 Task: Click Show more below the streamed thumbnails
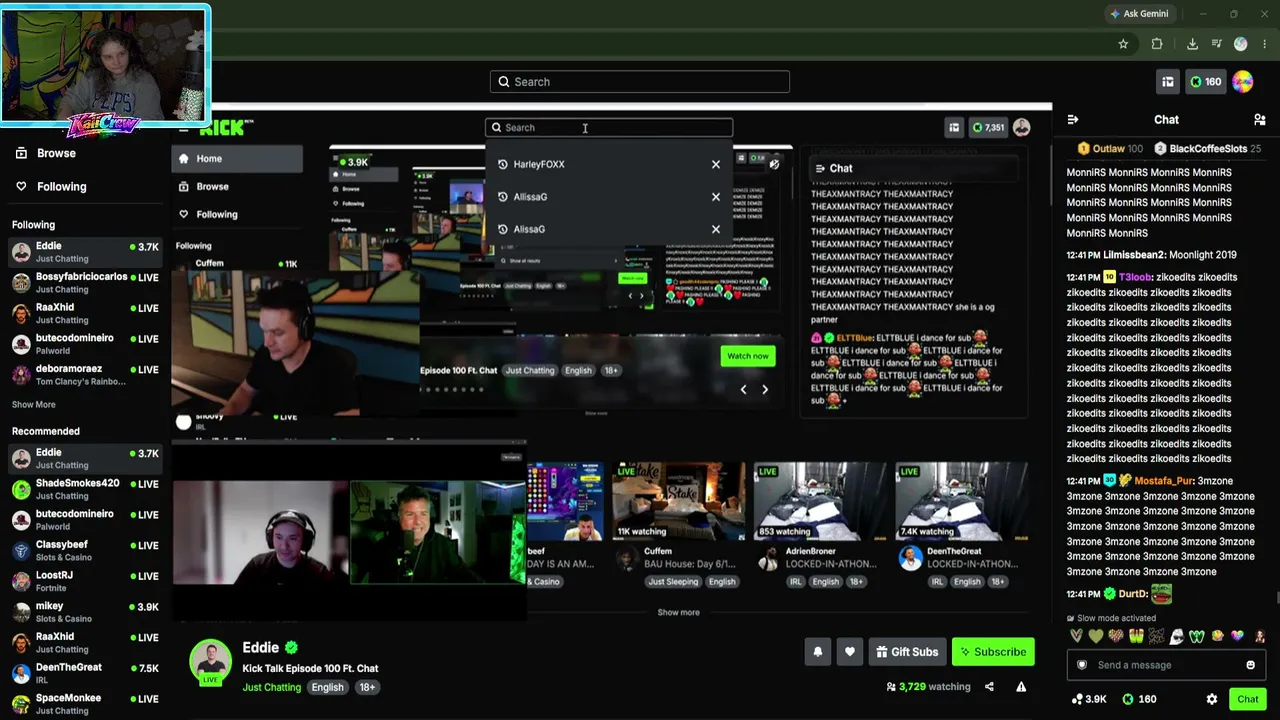point(679,612)
